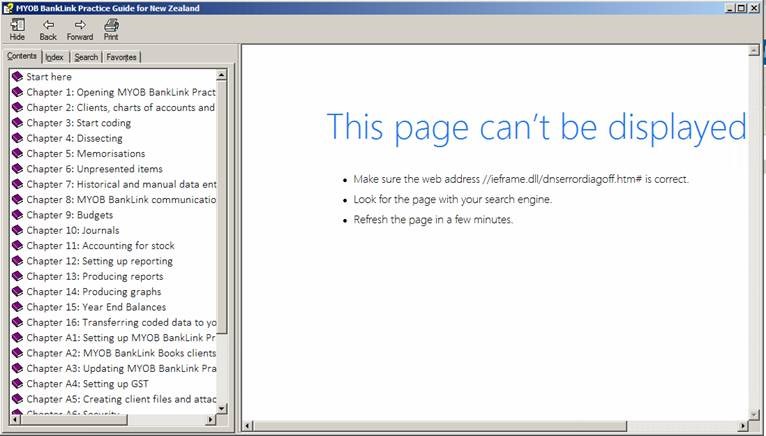766x436 pixels.
Task: Click the book icon beside Chapter 4: Dissecting
Action: (17, 138)
